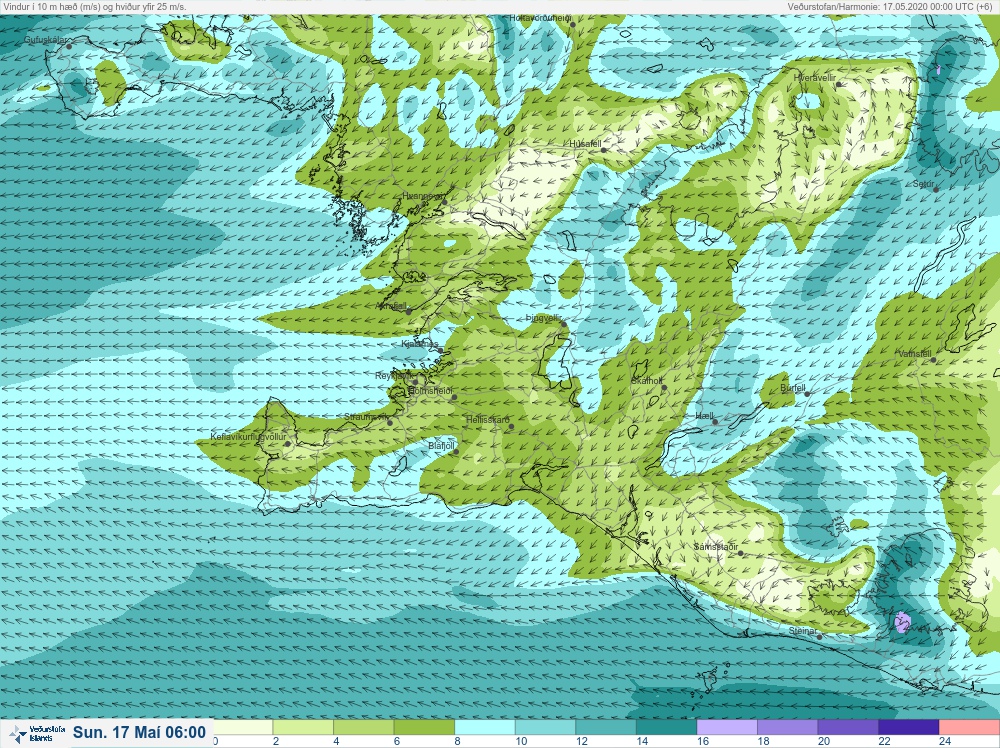1000x748 pixels.
Task: Select the pink above-24 m/s legend swatch
Action: [969, 727]
